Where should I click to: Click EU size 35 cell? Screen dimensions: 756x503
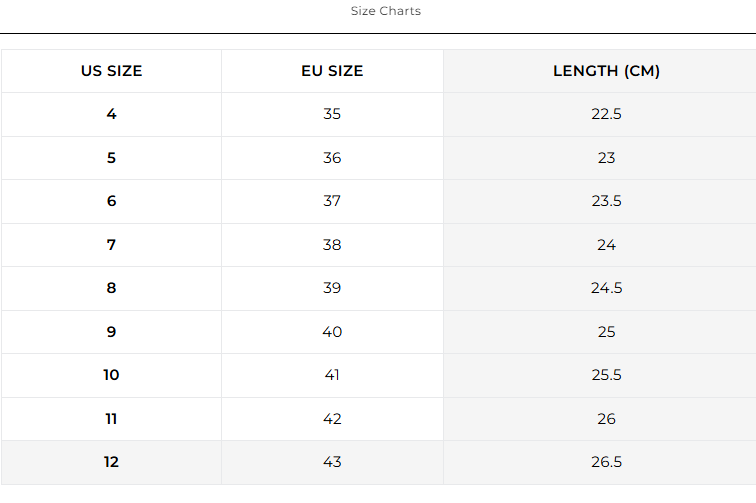[332, 114]
